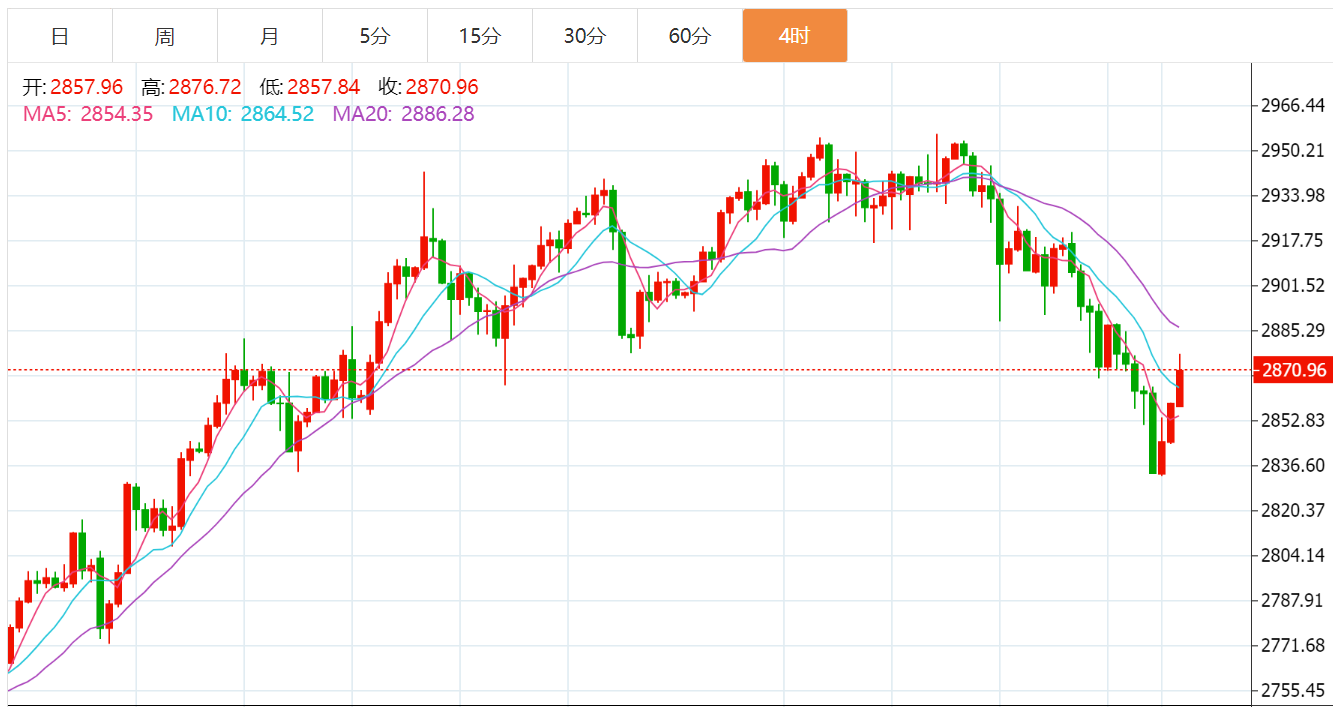This screenshot has height=707, width=1333.
Task: Click the 2901.52 price axis label
Action: [x=1294, y=285]
